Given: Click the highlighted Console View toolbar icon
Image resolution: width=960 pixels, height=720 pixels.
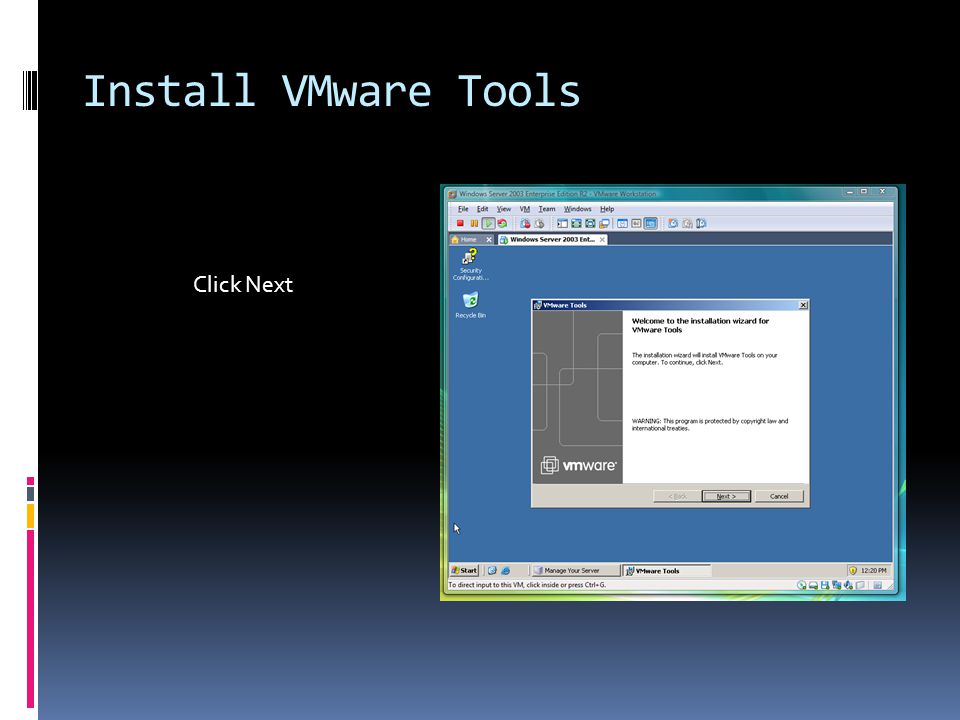Looking at the screenshot, I should [651, 223].
